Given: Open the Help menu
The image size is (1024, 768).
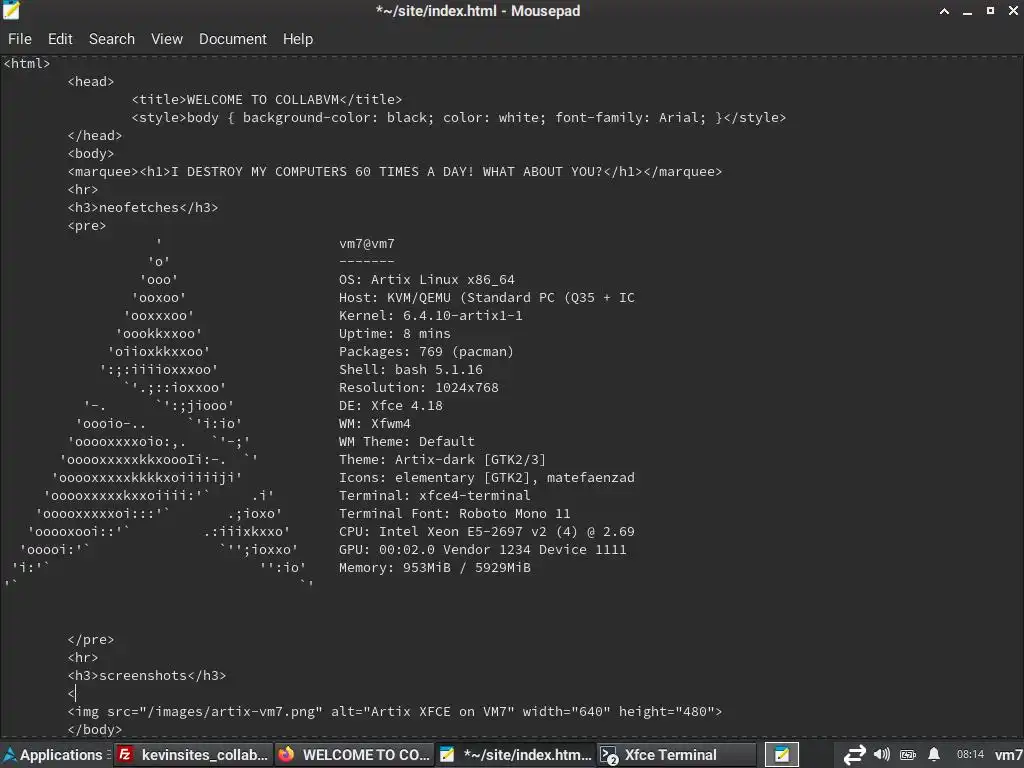Looking at the screenshot, I should click(298, 39).
